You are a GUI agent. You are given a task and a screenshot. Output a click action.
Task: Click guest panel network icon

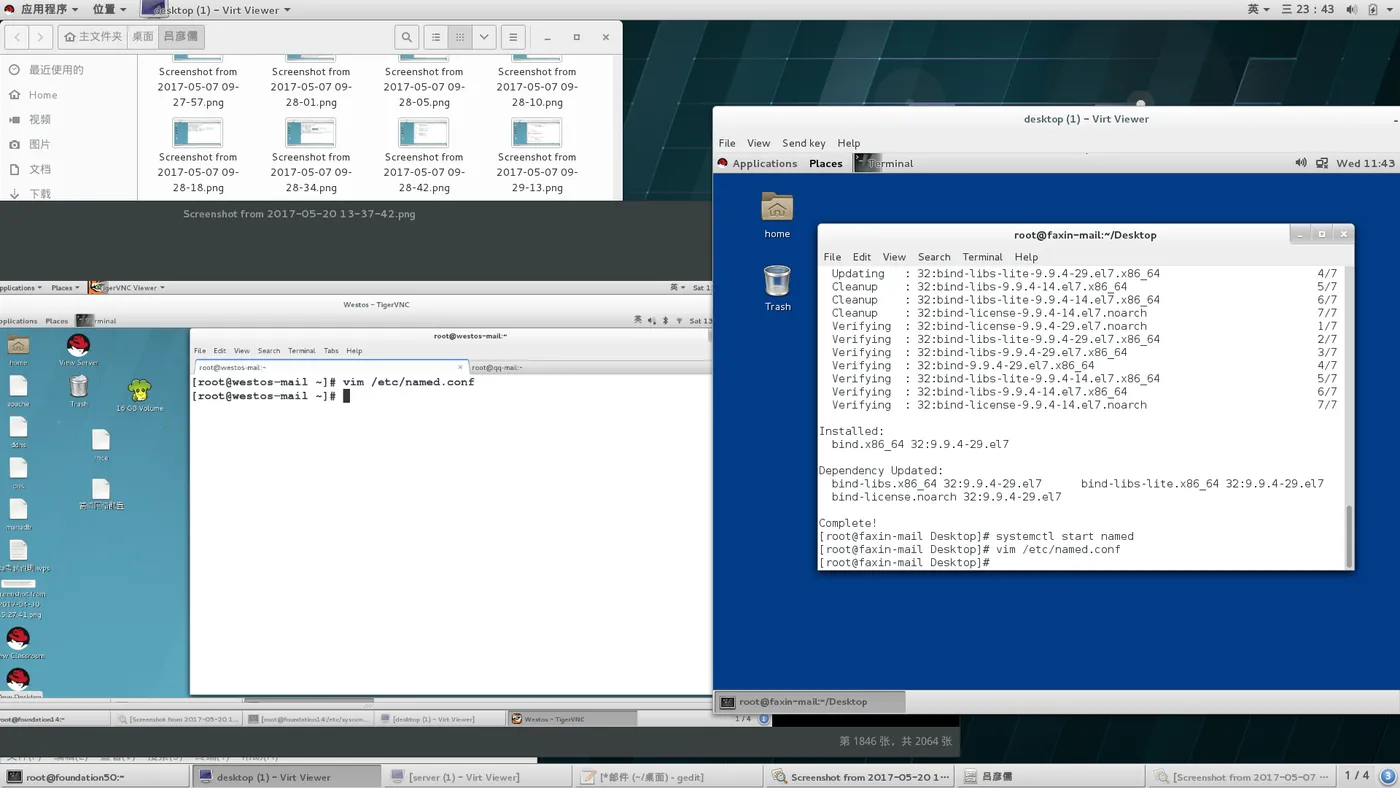[1322, 163]
